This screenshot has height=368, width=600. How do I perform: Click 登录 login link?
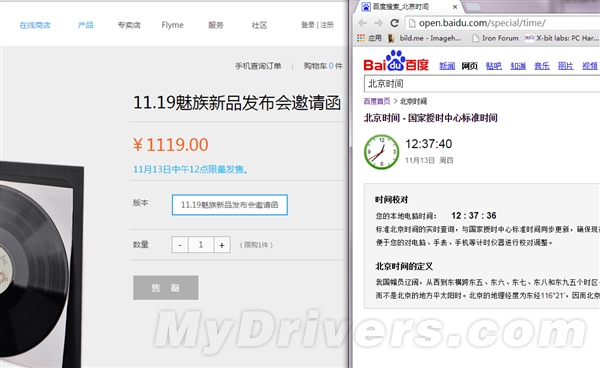point(308,25)
